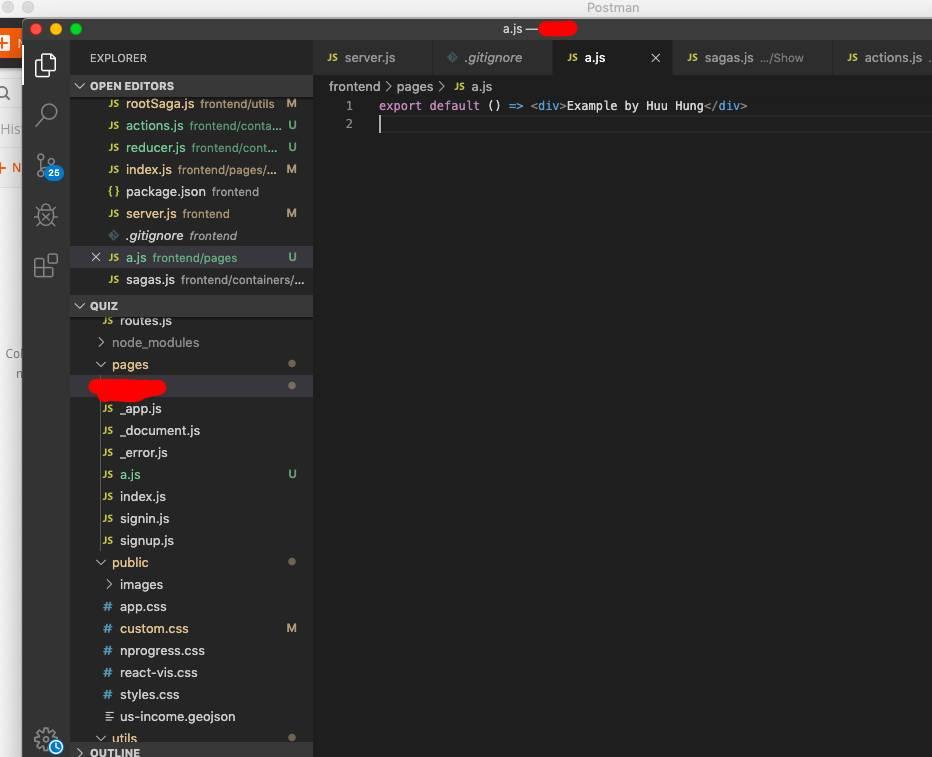The width and height of the screenshot is (932, 757).
Task: Open the Explorer view in activity bar
Action: (46, 65)
